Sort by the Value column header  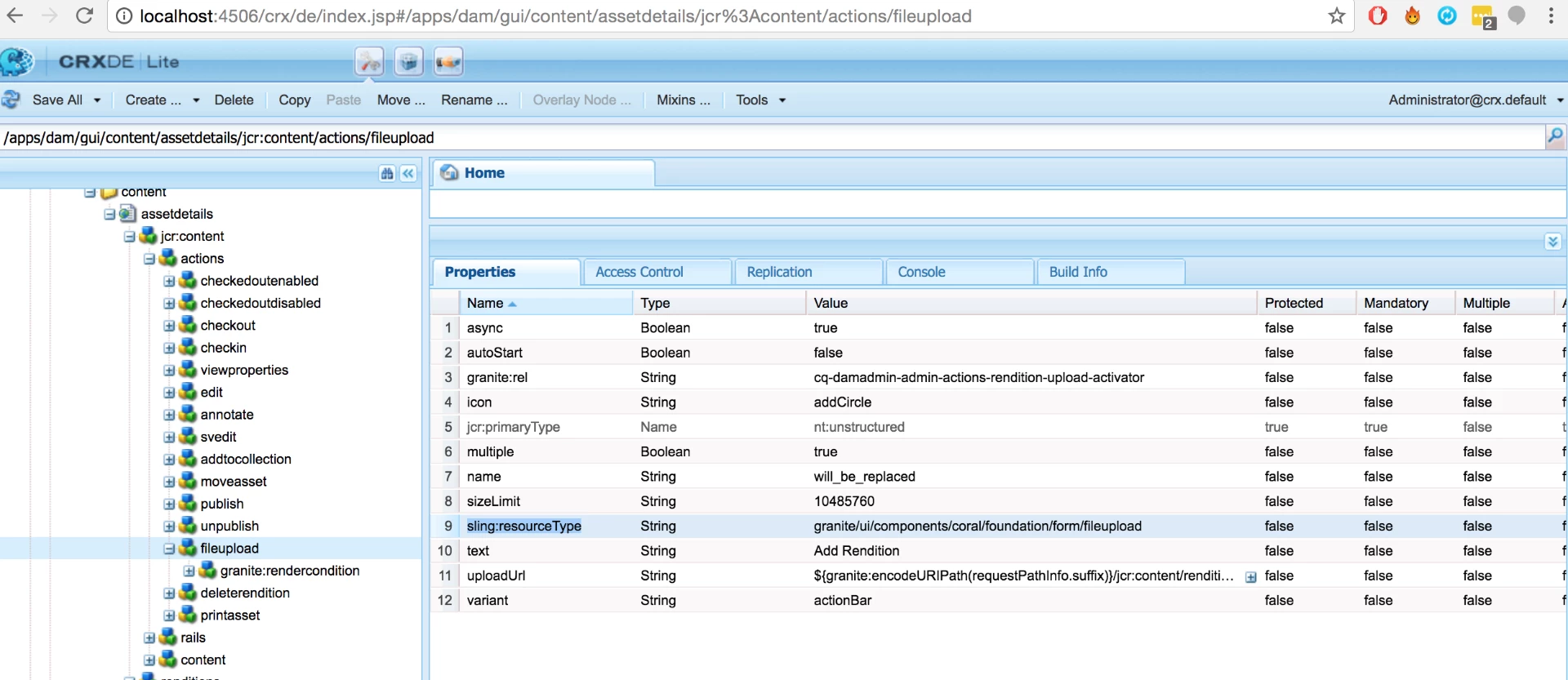pos(1031,303)
